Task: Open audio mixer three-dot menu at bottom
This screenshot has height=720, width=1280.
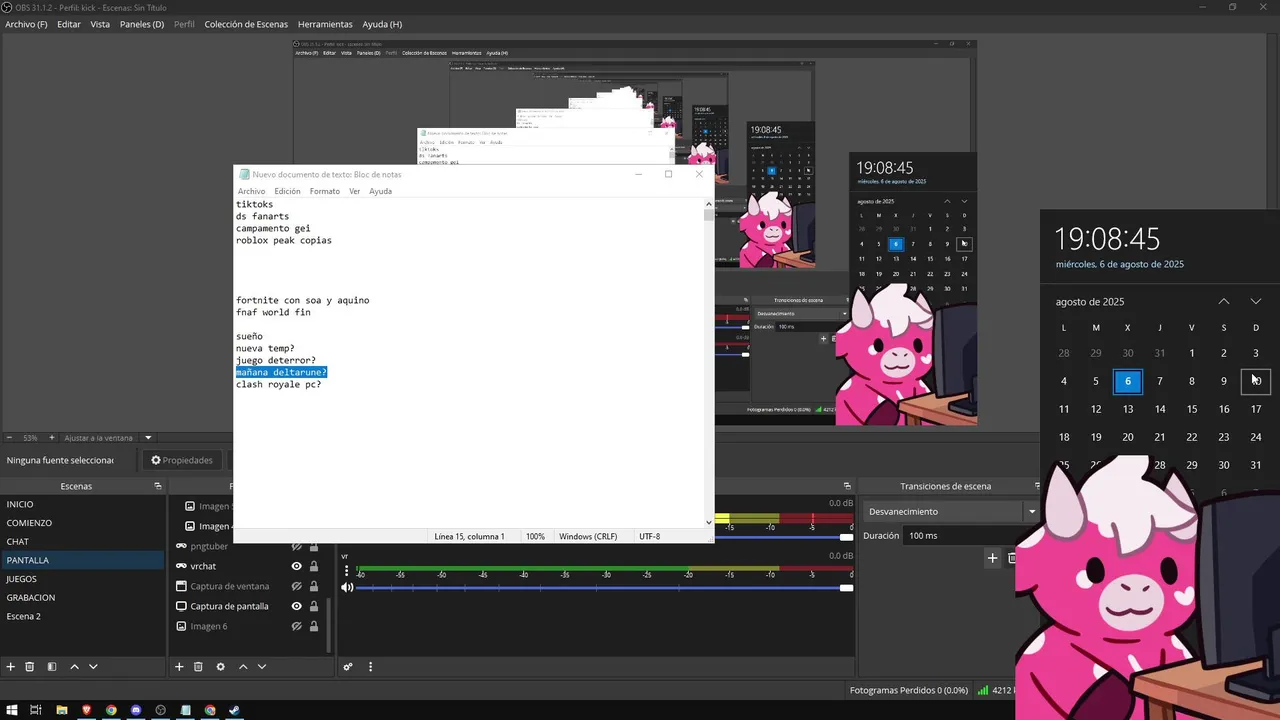Action: [371, 667]
